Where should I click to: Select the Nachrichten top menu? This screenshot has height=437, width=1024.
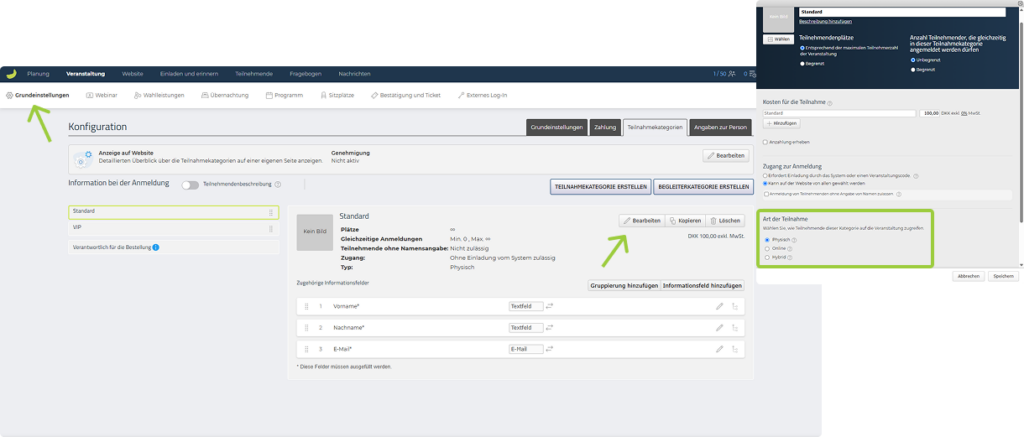click(355, 74)
